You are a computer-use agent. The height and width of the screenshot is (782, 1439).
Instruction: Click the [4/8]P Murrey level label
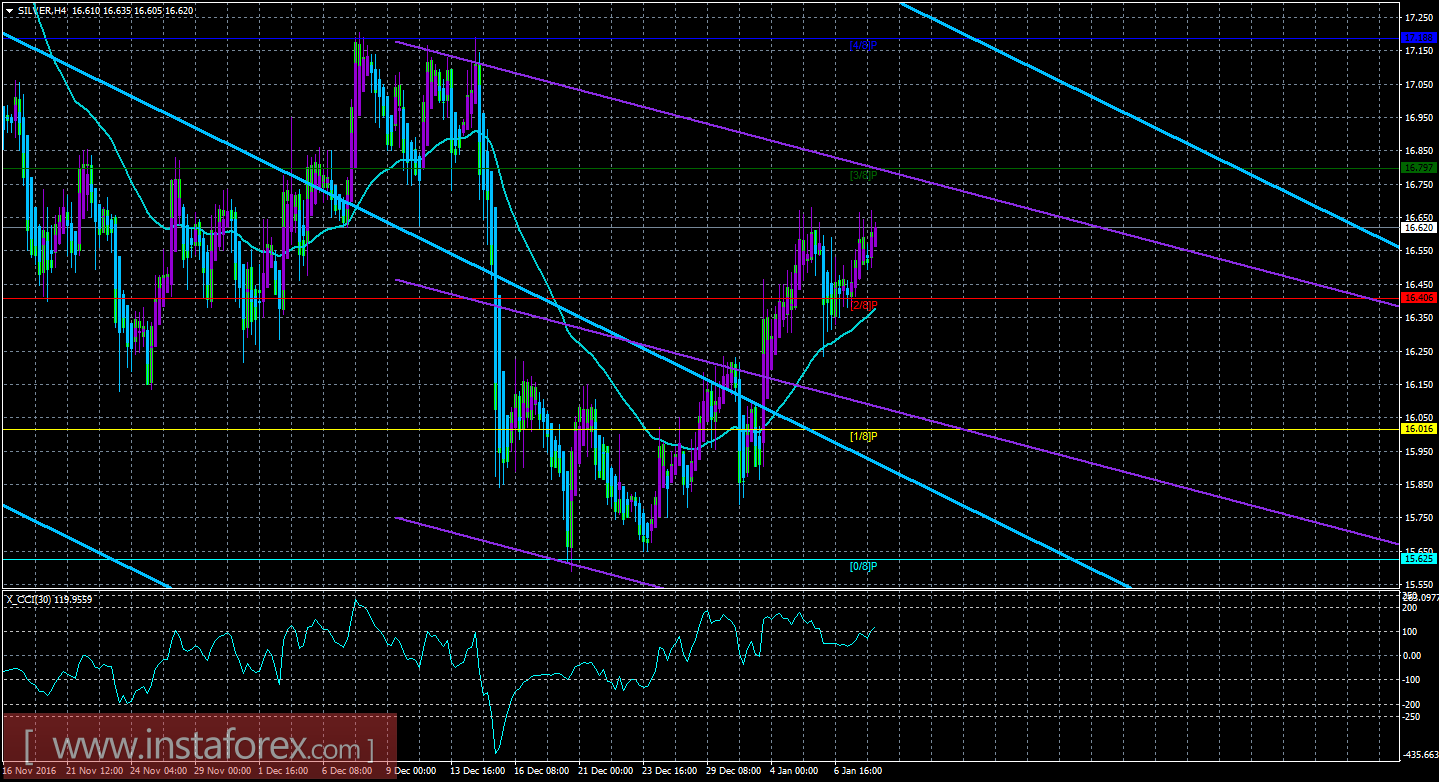click(863, 46)
